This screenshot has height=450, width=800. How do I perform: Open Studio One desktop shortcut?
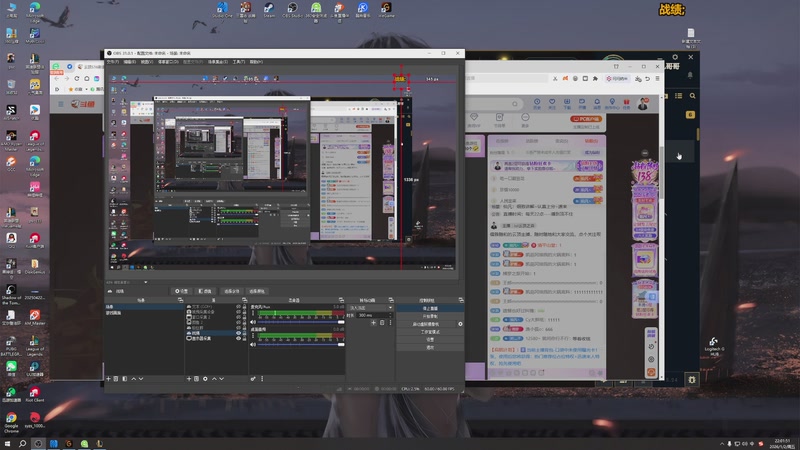click(x=222, y=10)
